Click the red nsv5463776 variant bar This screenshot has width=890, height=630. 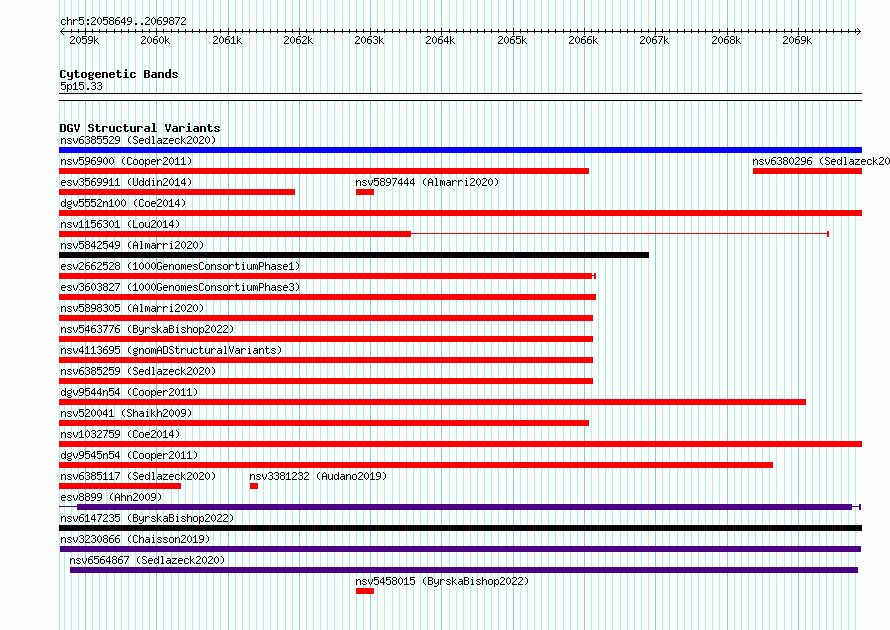click(326, 339)
